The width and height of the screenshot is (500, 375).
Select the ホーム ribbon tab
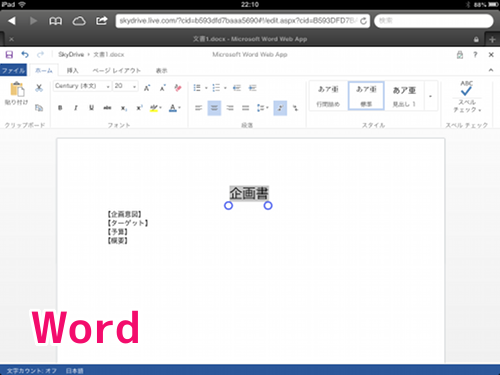(44, 70)
